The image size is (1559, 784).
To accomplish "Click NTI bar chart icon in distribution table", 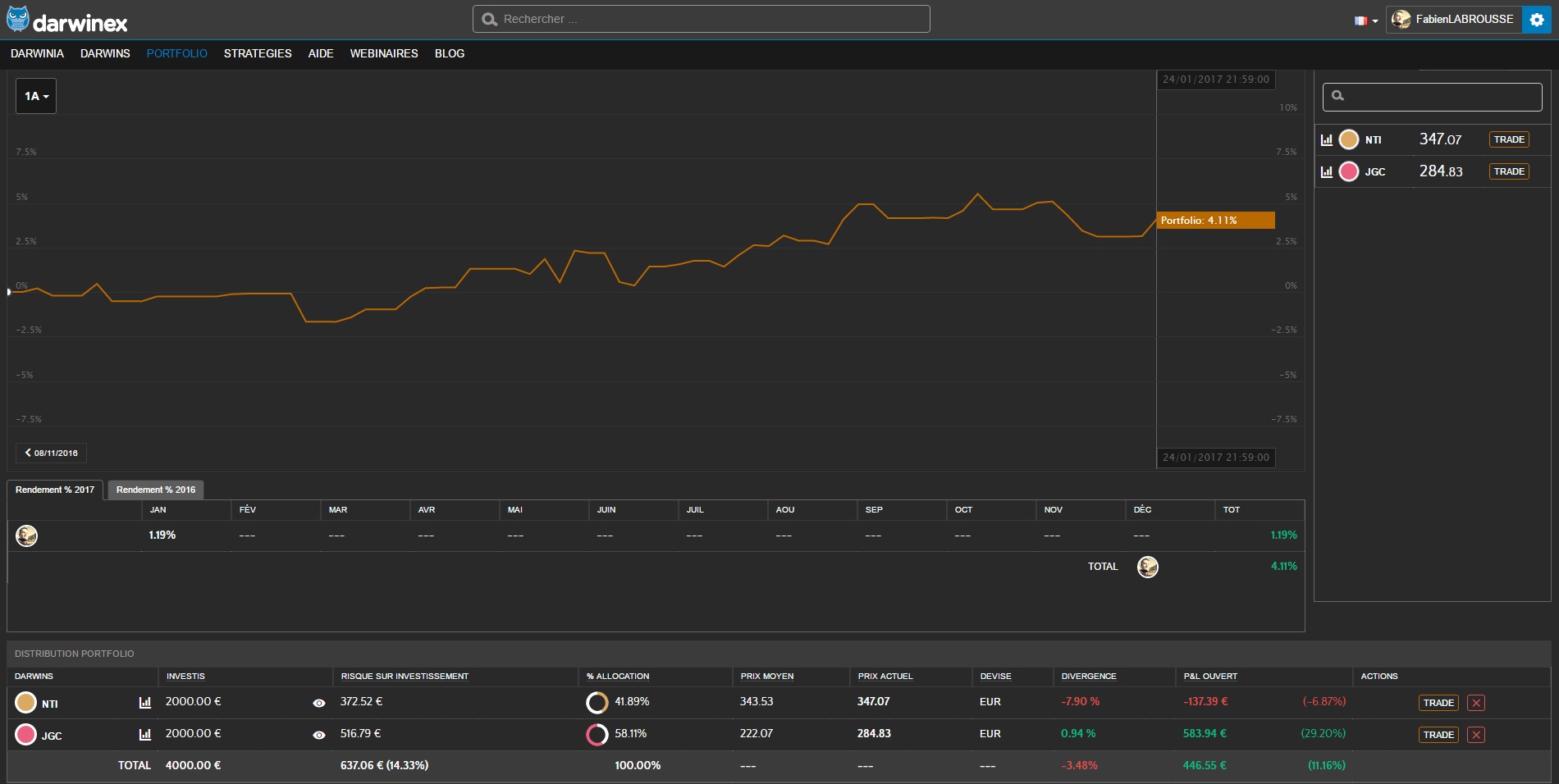I will 145,702.
